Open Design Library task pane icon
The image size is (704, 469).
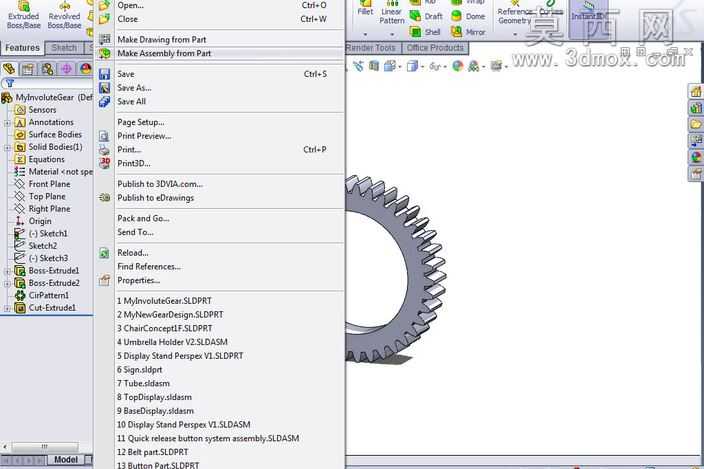pyautogui.click(x=696, y=108)
